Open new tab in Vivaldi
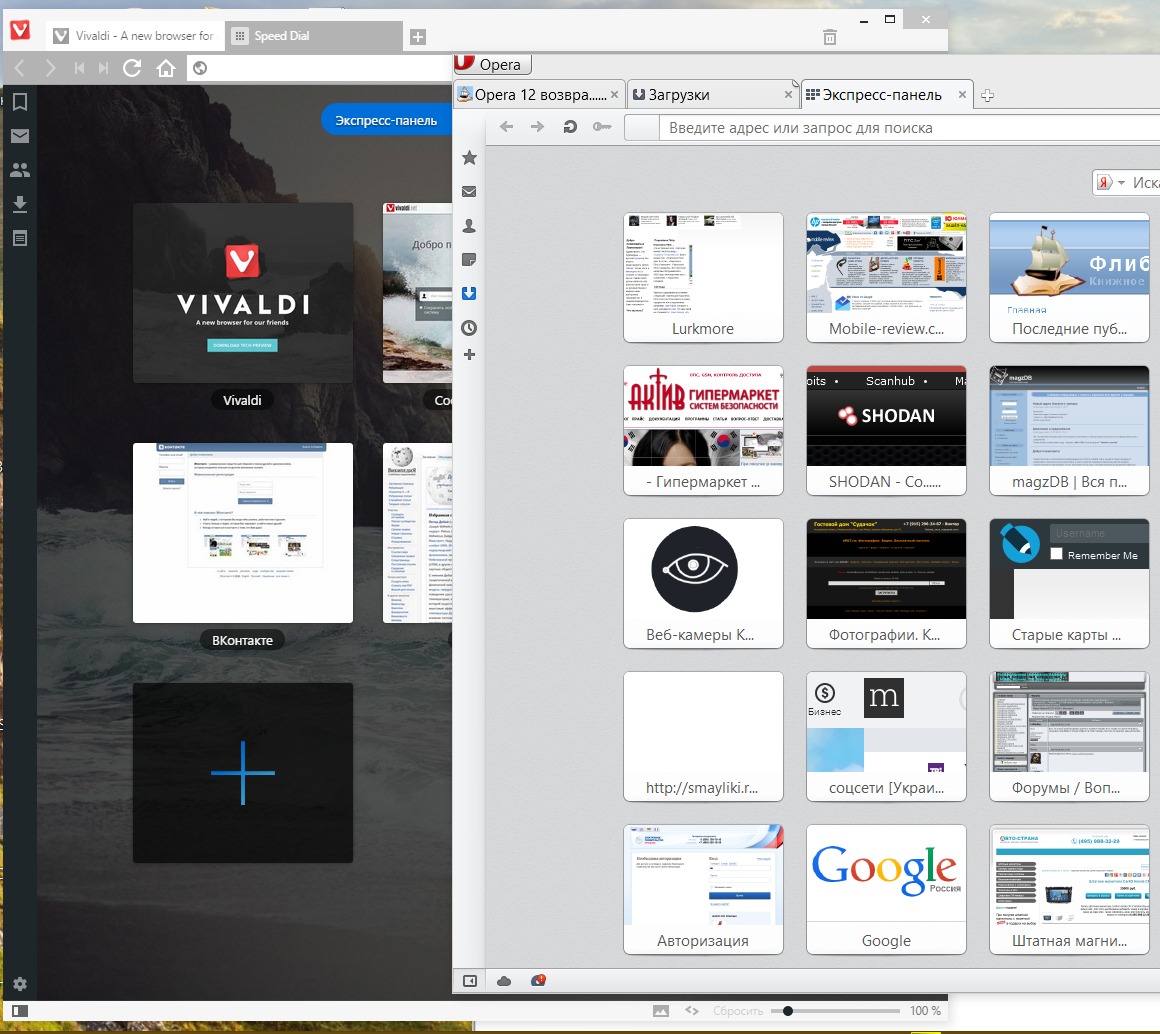 418,36
